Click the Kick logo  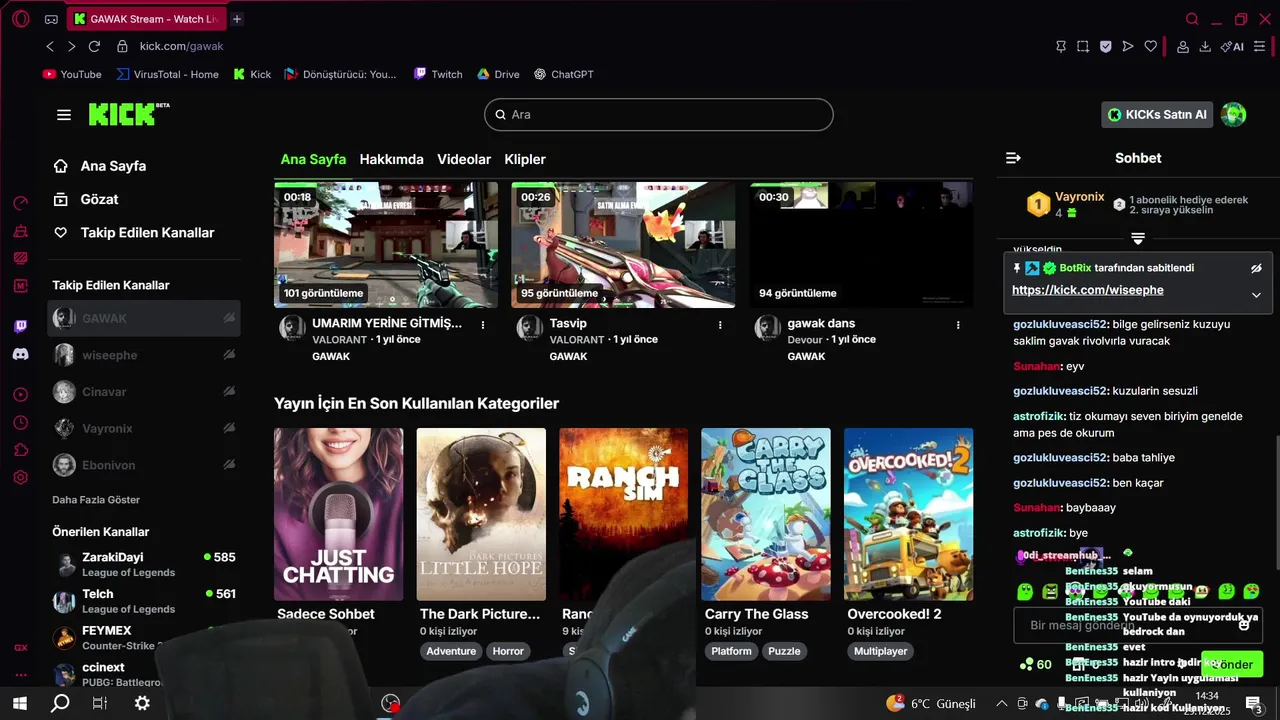point(128,114)
